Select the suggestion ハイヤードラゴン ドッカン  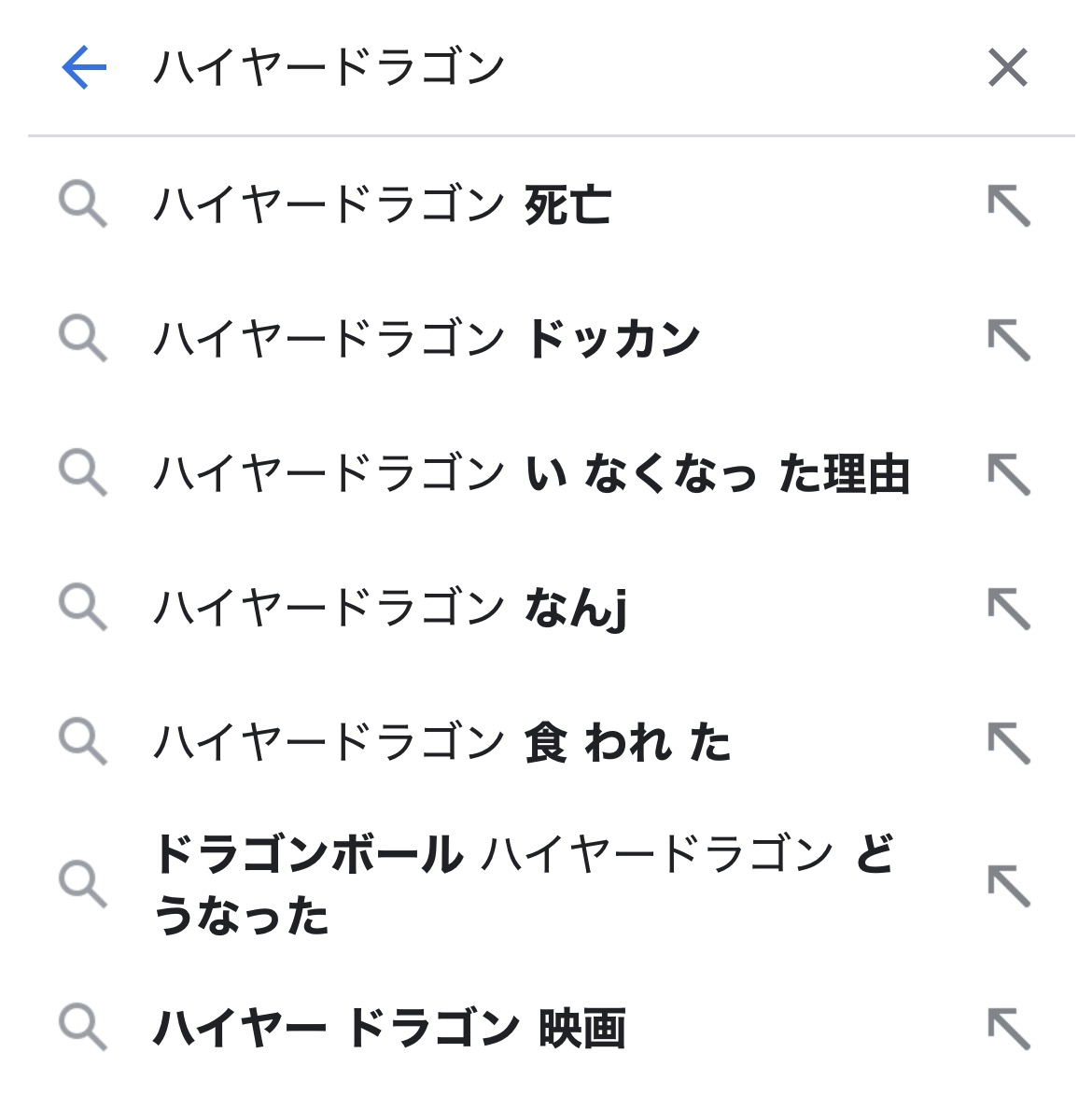427,339
